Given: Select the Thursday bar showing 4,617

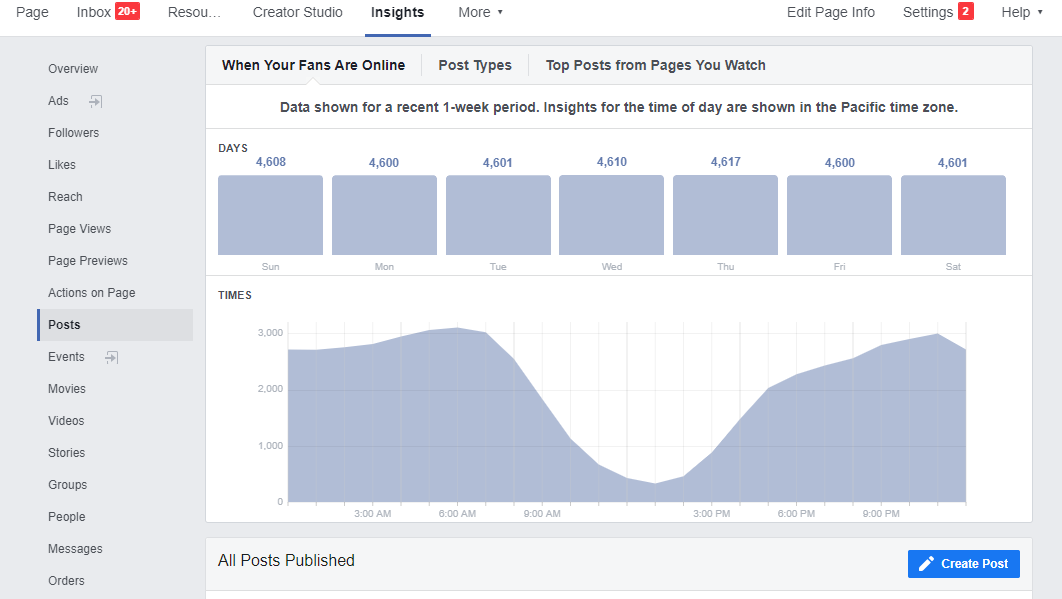Looking at the screenshot, I should pyautogui.click(x=725, y=215).
